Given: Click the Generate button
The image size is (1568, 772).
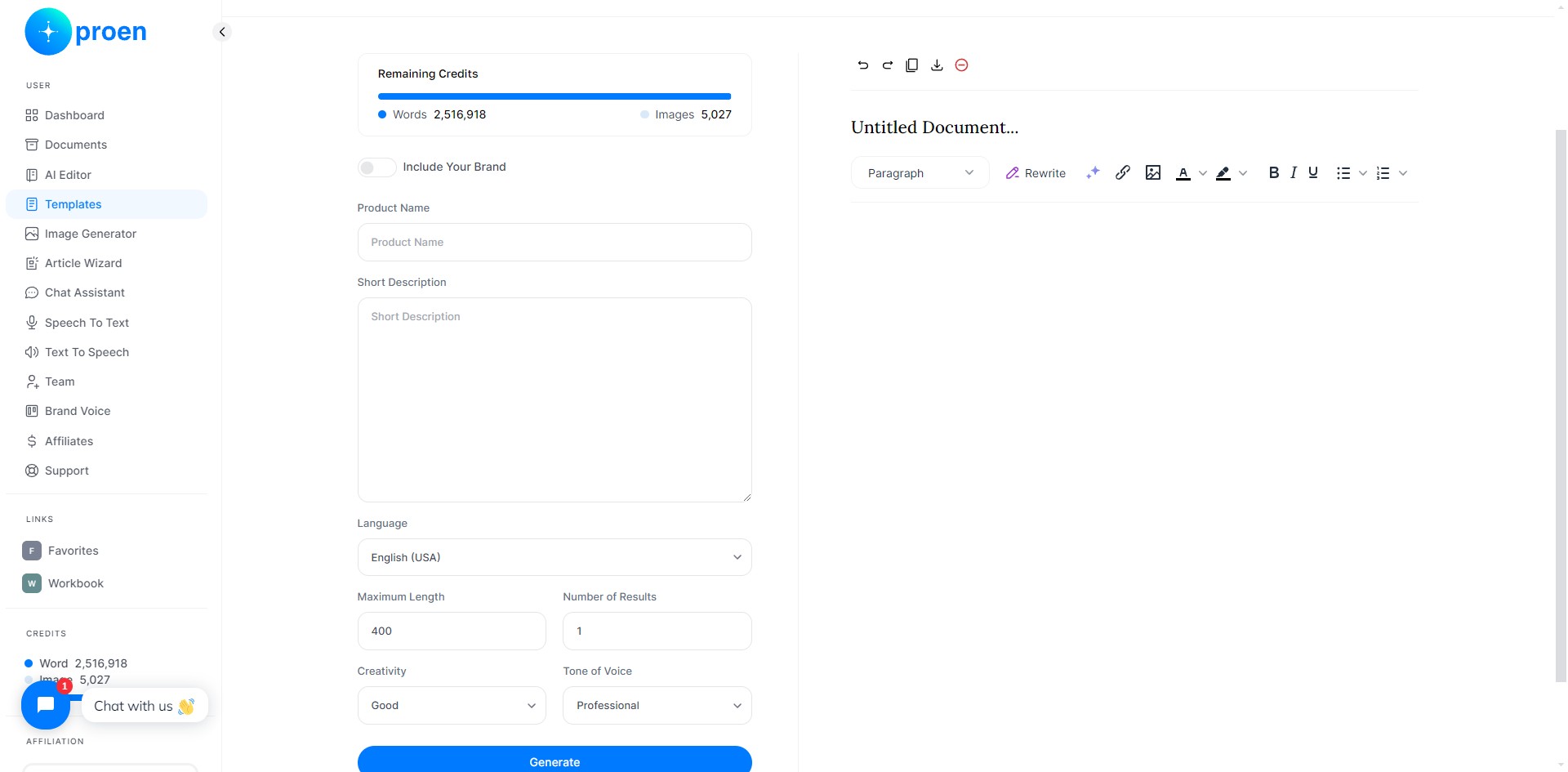Looking at the screenshot, I should point(555,761).
